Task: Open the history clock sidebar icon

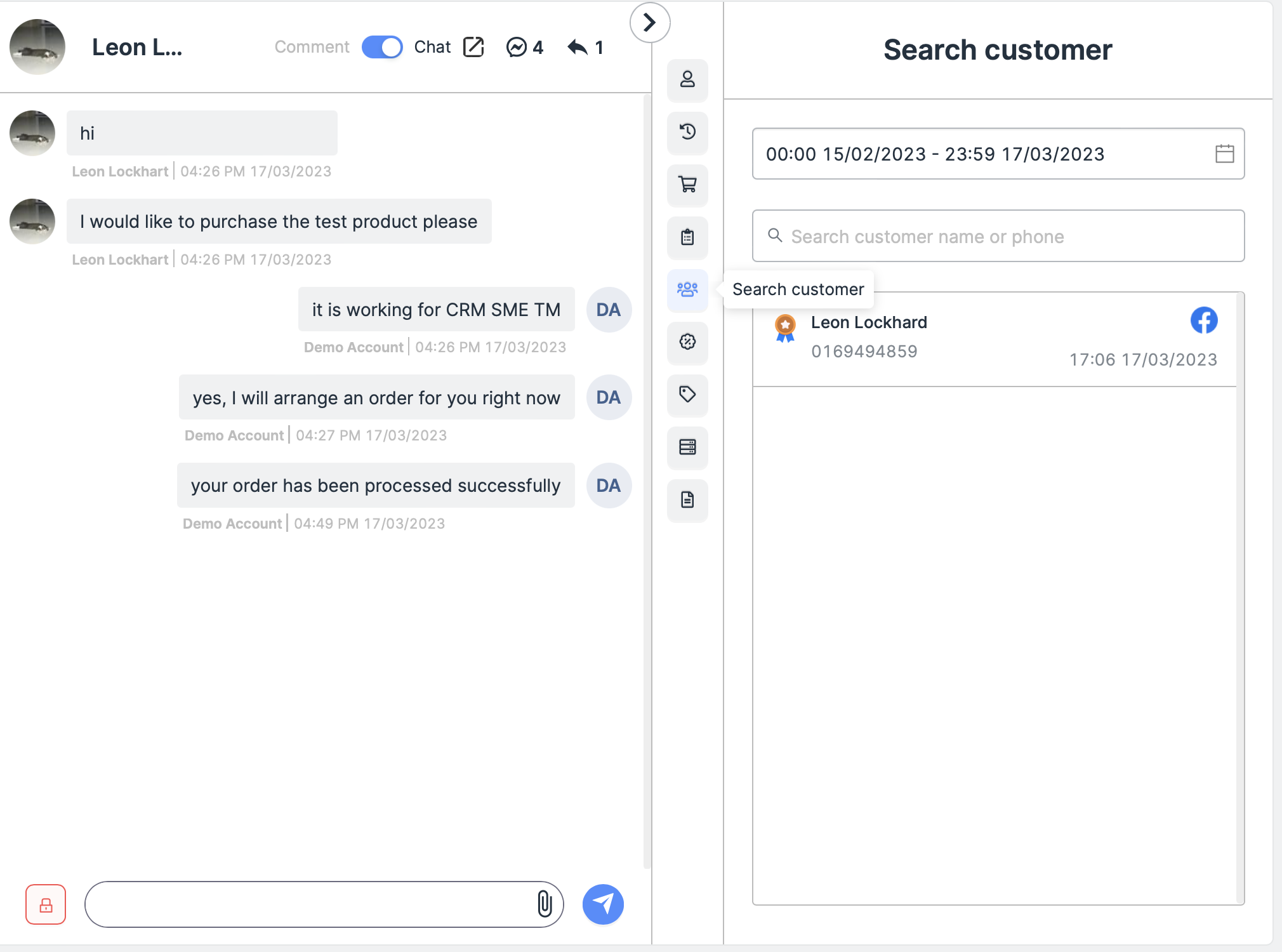Action: tap(687, 132)
